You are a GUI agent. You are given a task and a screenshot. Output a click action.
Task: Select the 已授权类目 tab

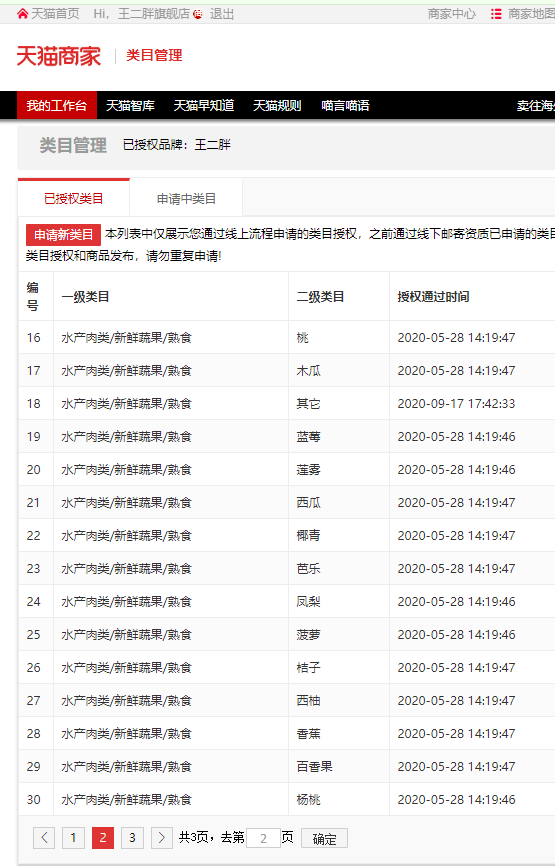73,198
